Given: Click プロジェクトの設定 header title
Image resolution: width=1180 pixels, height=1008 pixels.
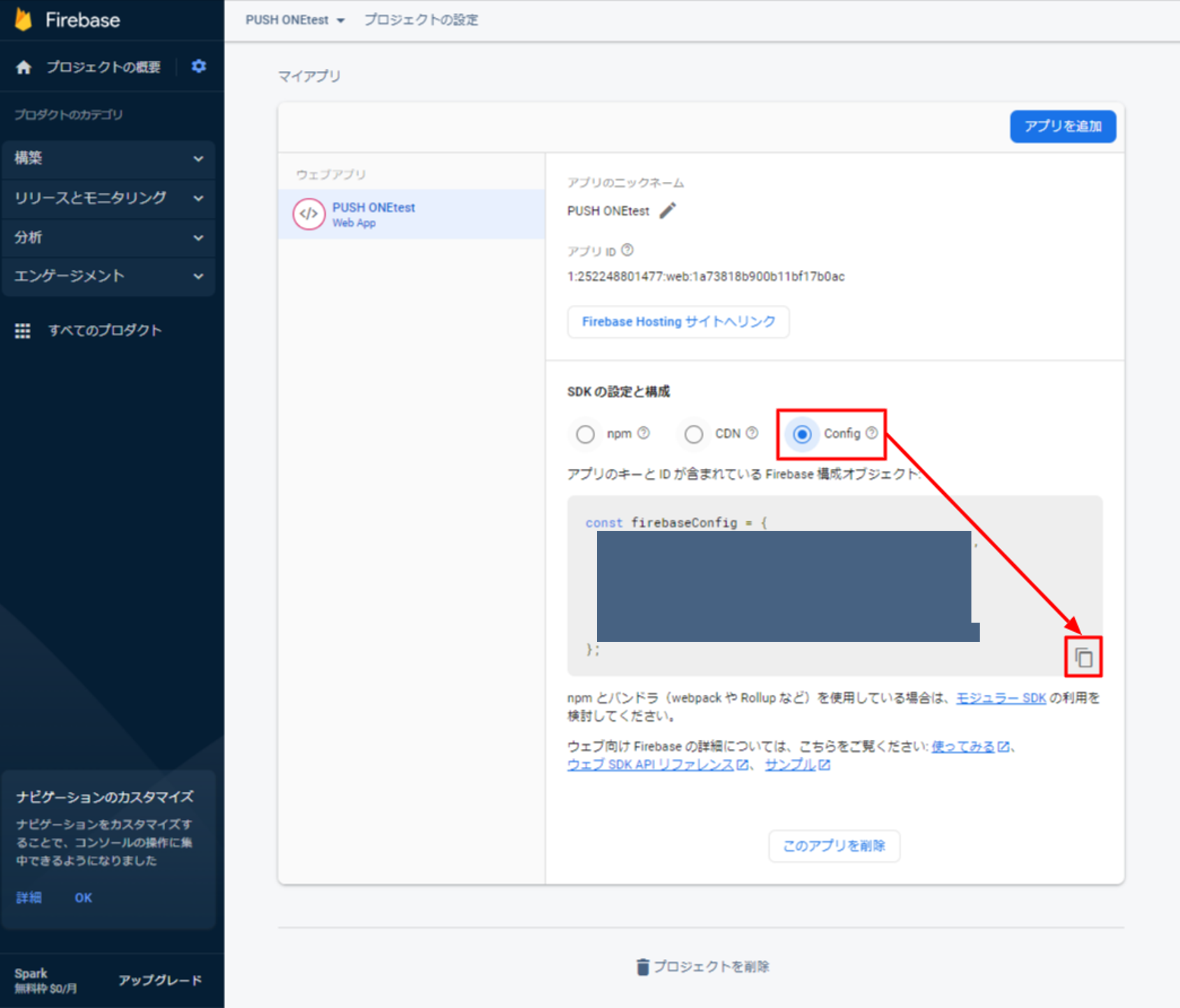Looking at the screenshot, I should click(x=421, y=20).
